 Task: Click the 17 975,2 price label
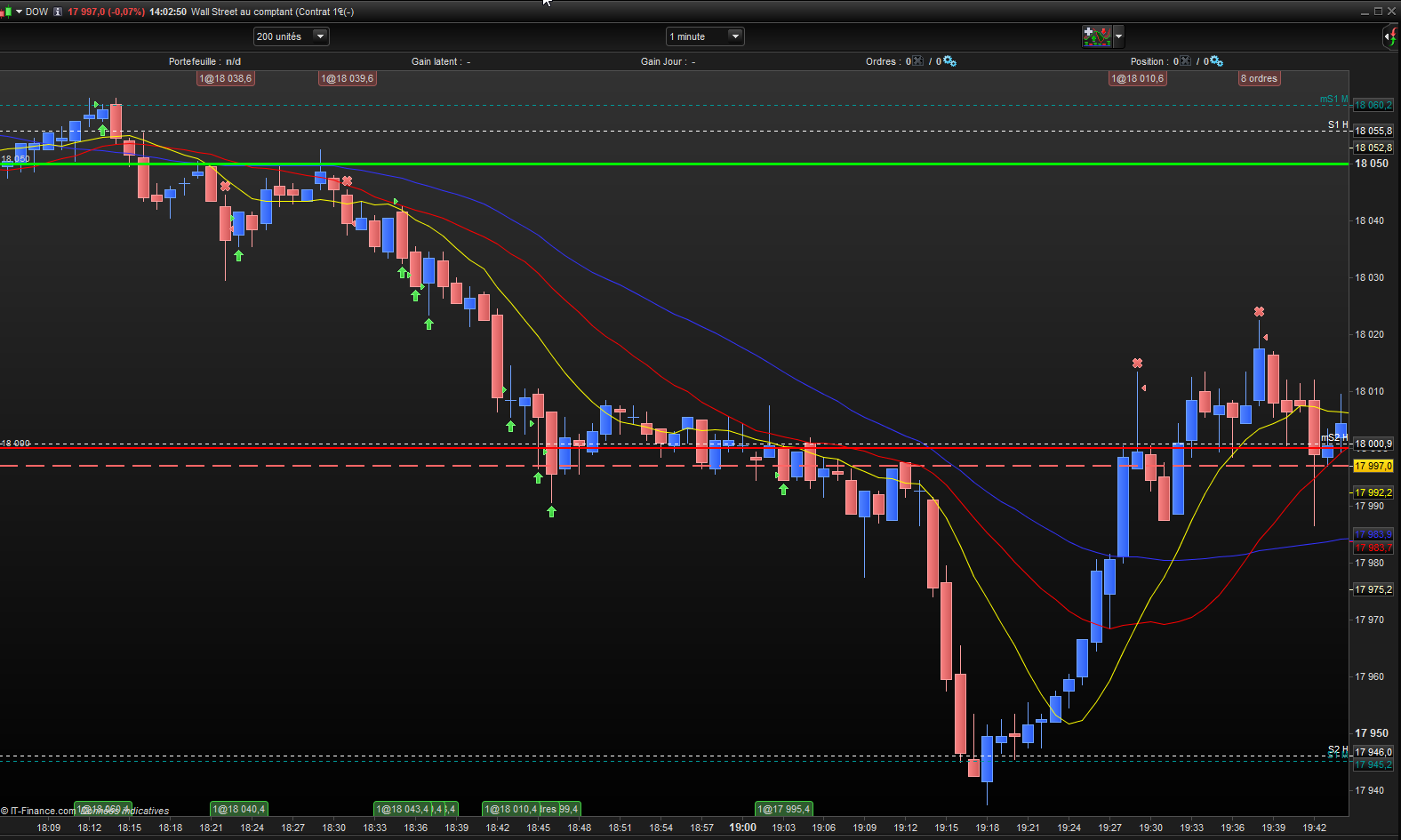[1373, 589]
